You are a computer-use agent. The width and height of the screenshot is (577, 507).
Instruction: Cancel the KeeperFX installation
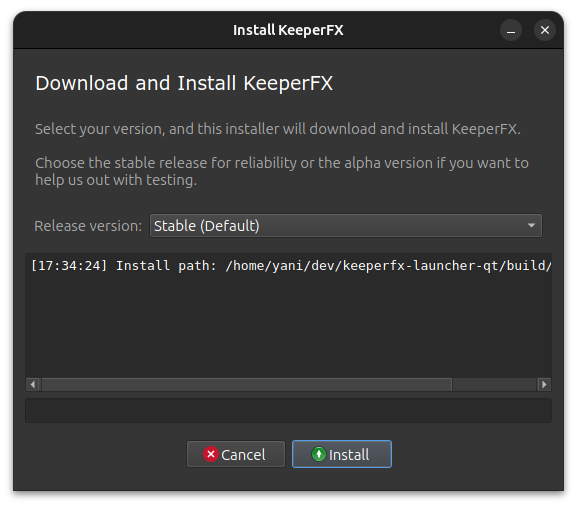click(x=236, y=454)
